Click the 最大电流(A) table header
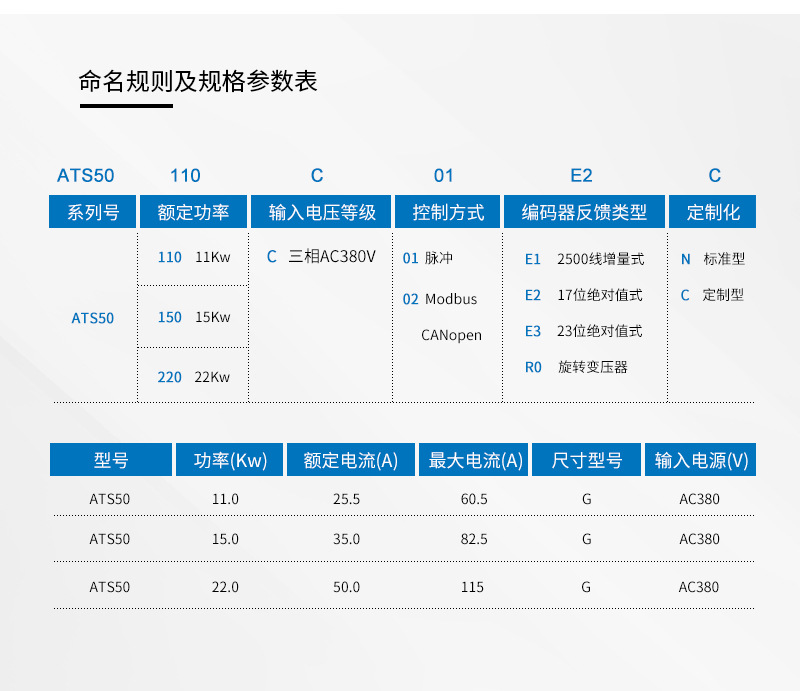The width and height of the screenshot is (800, 691). tap(476, 460)
